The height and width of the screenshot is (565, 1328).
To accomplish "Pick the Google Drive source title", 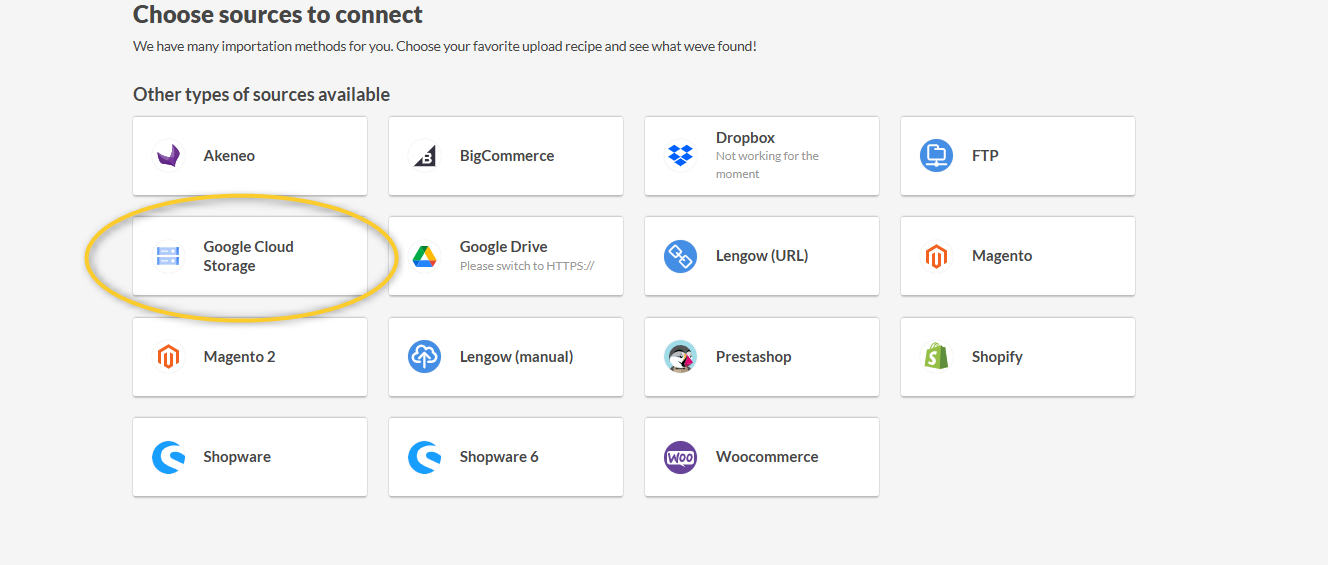I will coord(503,247).
